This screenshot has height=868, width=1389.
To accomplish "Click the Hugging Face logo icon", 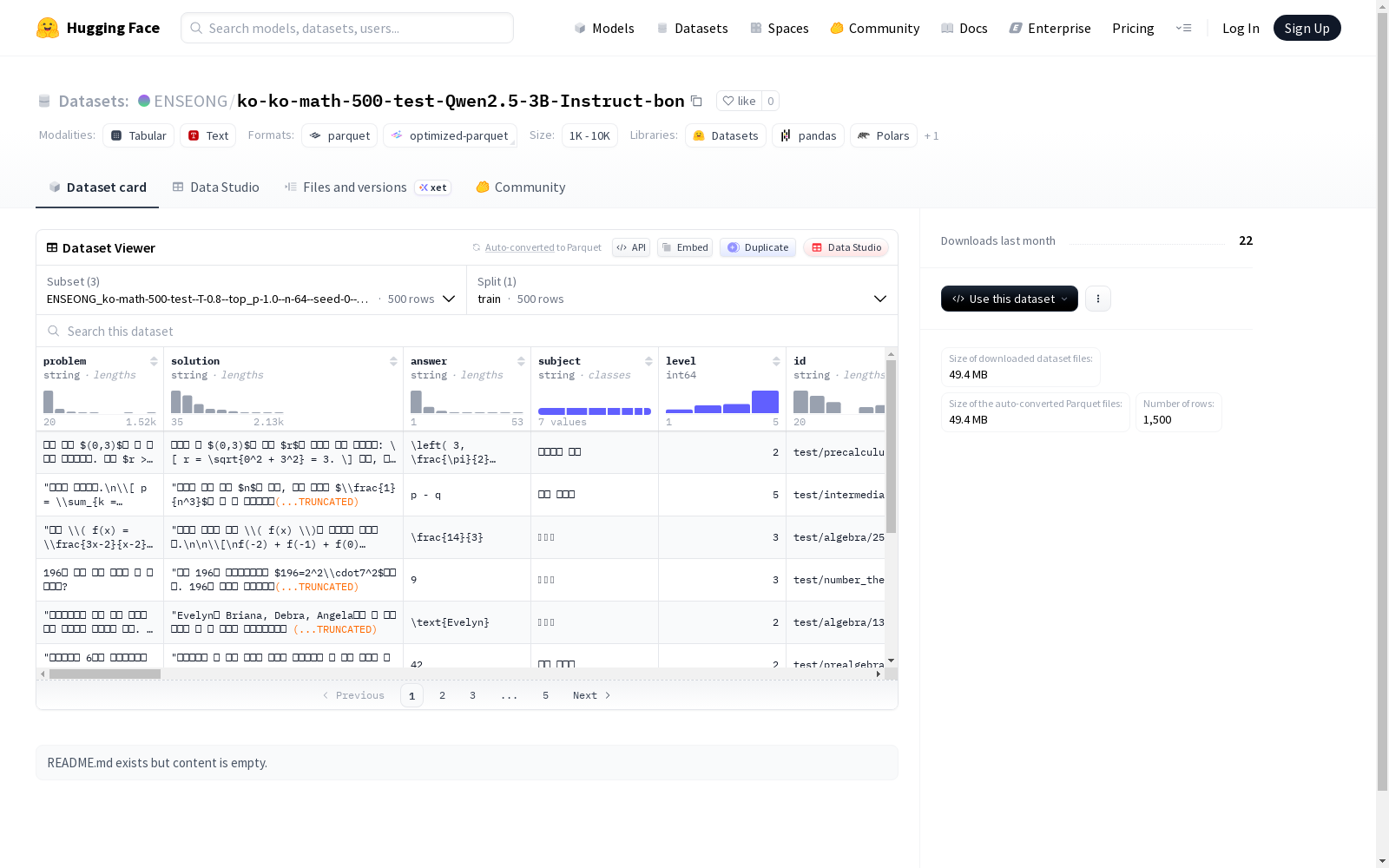I will coord(48,28).
